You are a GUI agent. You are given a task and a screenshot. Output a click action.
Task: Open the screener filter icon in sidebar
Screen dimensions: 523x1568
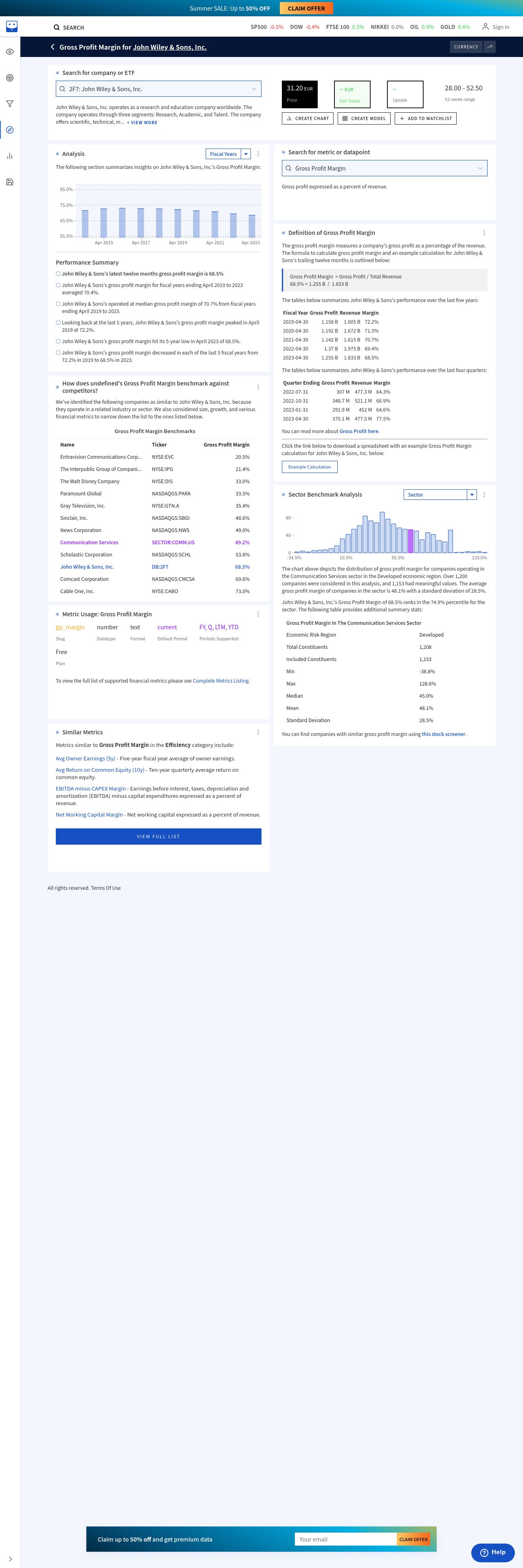[x=10, y=104]
